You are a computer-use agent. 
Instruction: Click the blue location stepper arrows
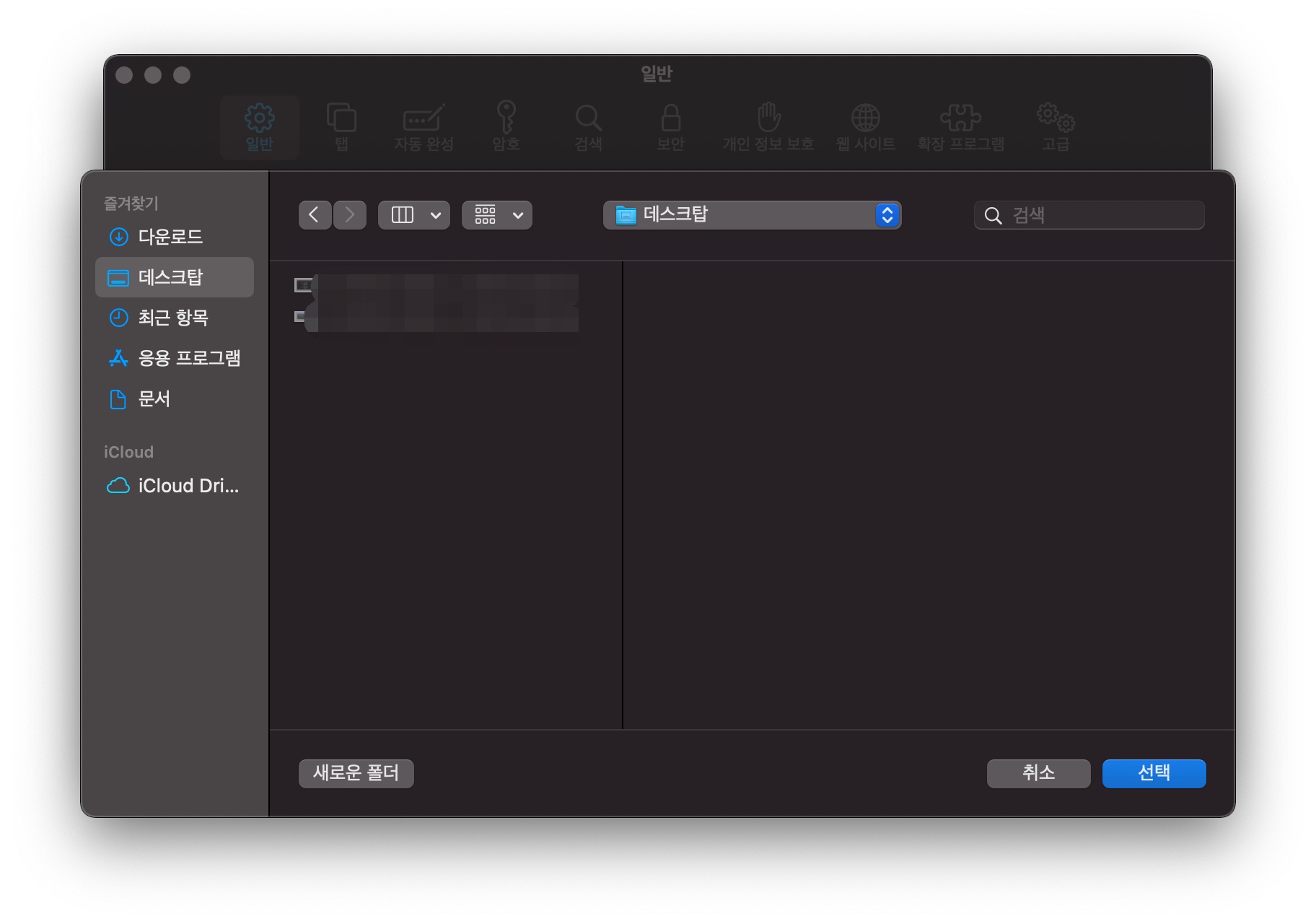[887, 215]
